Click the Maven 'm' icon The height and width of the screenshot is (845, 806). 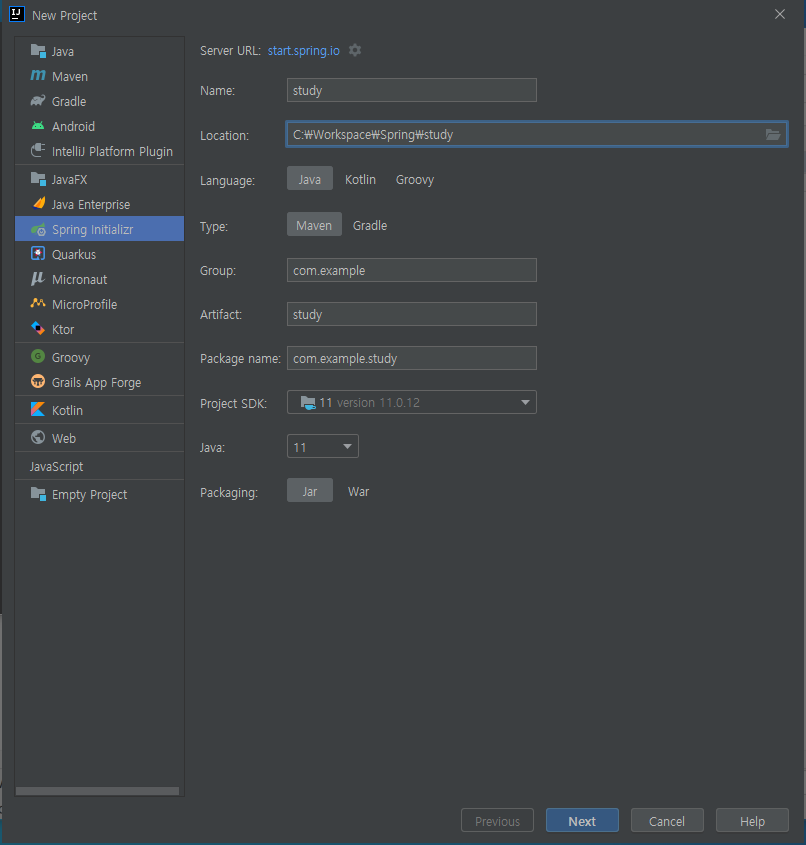click(38, 76)
